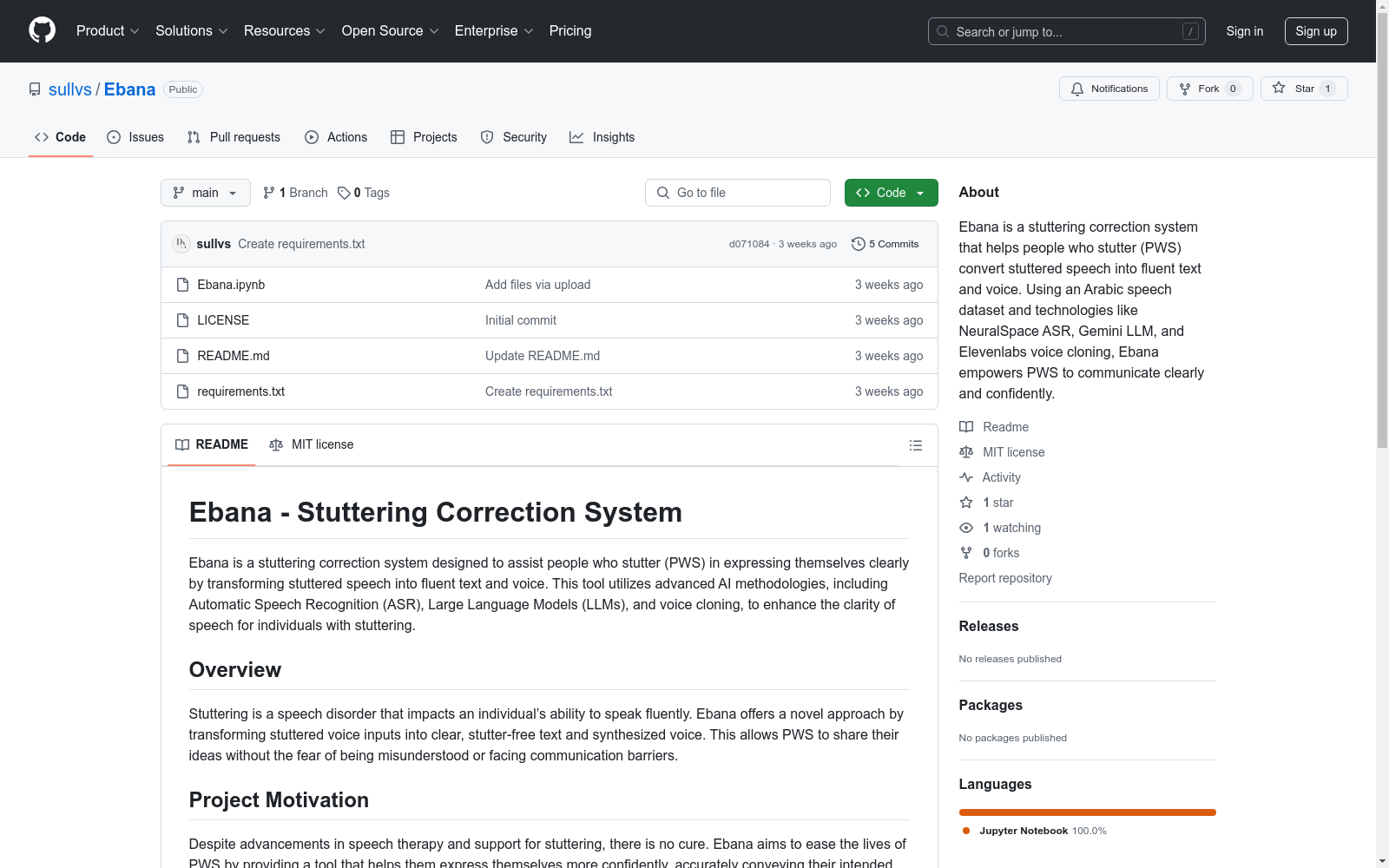Image resolution: width=1389 pixels, height=868 pixels.
Task: Click the Activity pulse icon
Action: (x=966, y=477)
